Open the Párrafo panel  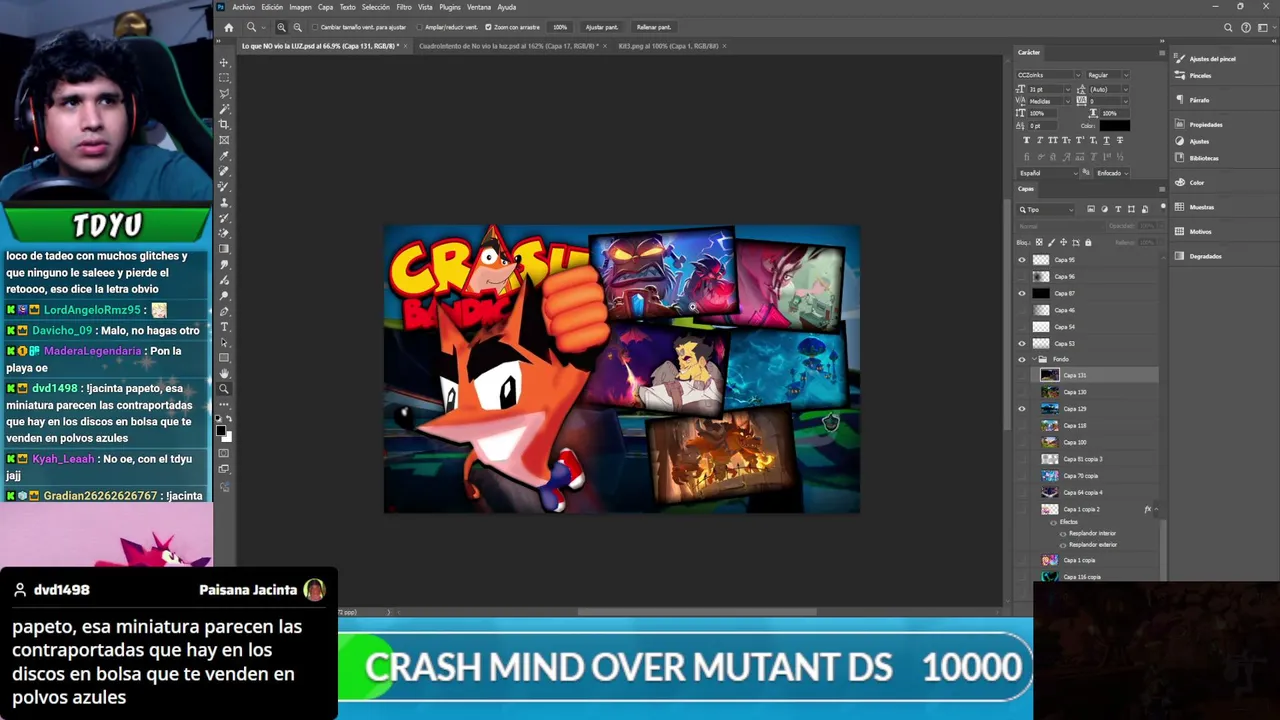point(1193,100)
